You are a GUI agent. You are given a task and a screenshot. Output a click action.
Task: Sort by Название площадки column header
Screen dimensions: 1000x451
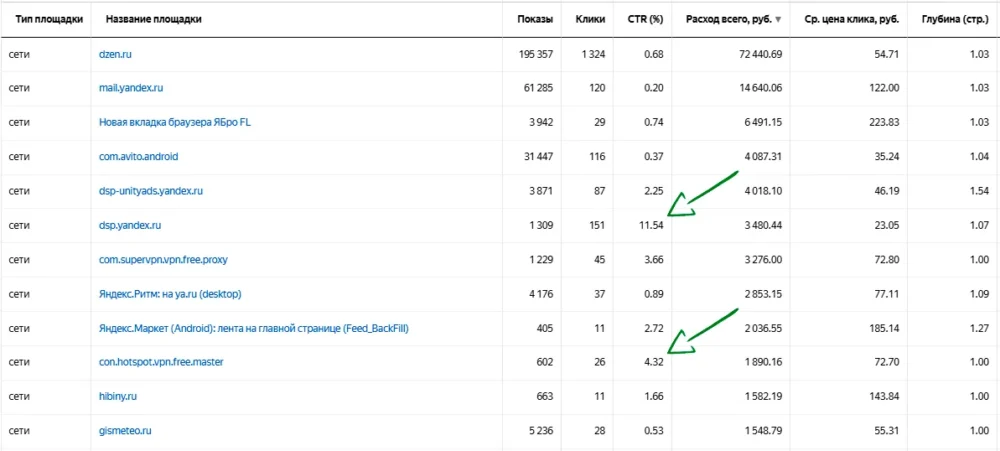pos(154,19)
